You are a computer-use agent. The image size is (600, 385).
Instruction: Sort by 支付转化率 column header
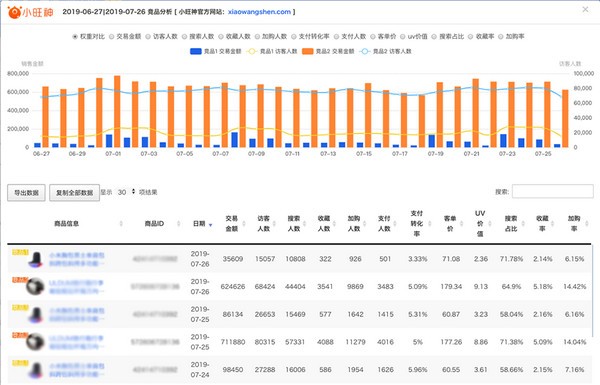(x=417, y=223)
